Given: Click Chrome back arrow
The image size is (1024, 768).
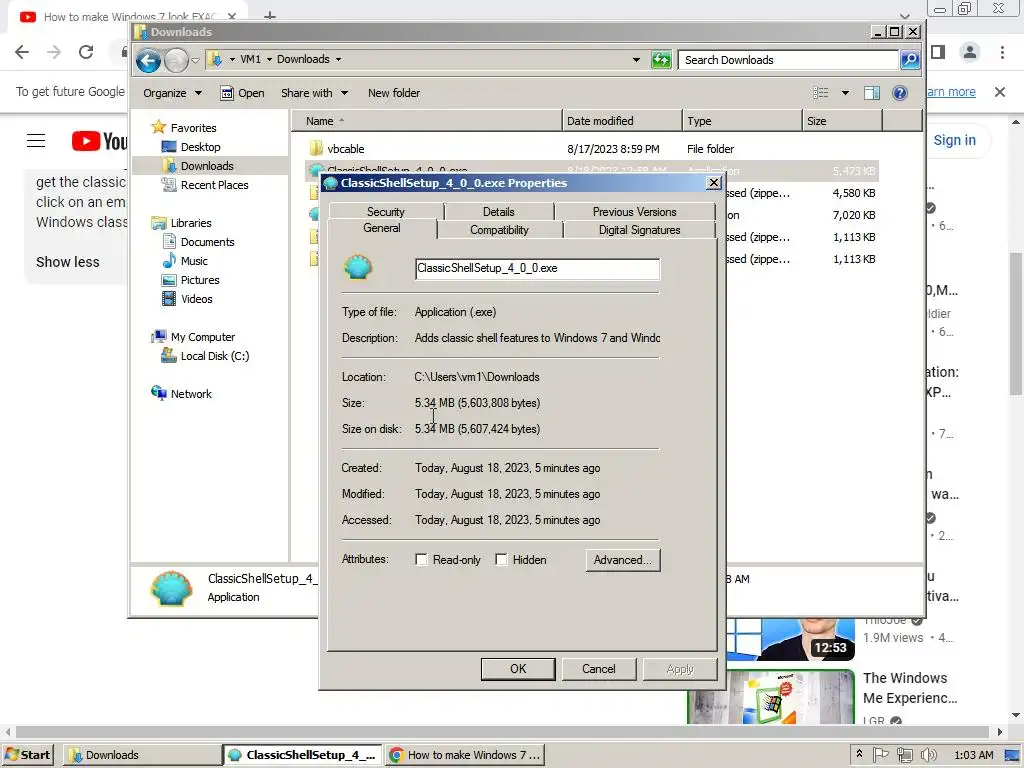Looking at the screenshot, I should (x=22, y=52).
